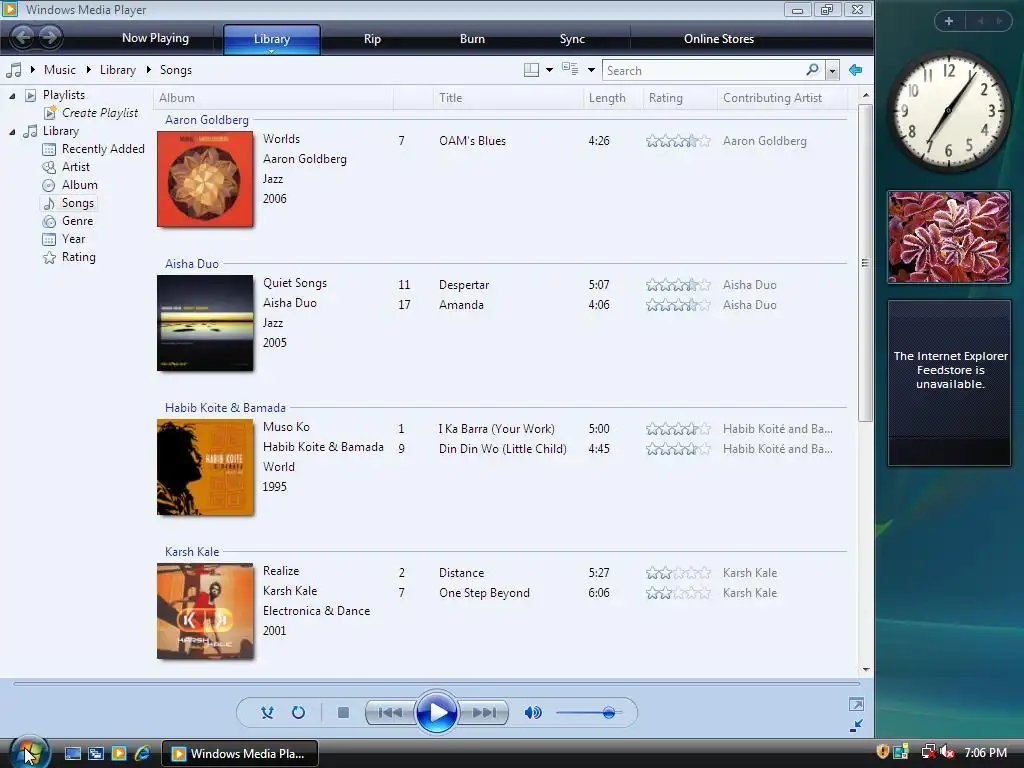This screenshot has height=768, width=1024.
Task: Click the Stop button
Action: point(343,712)
